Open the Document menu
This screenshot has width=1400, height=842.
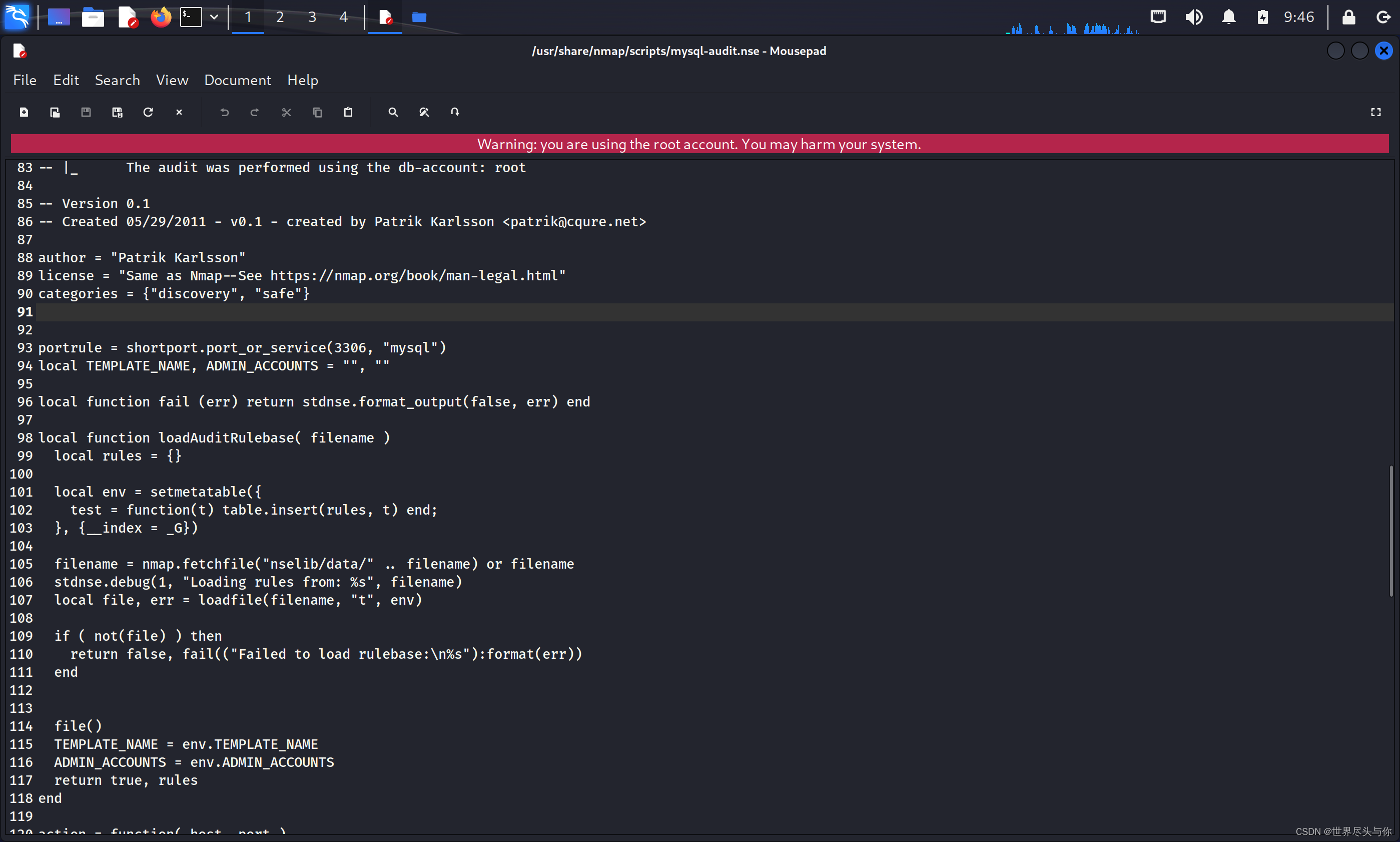[x=238, y=80]
